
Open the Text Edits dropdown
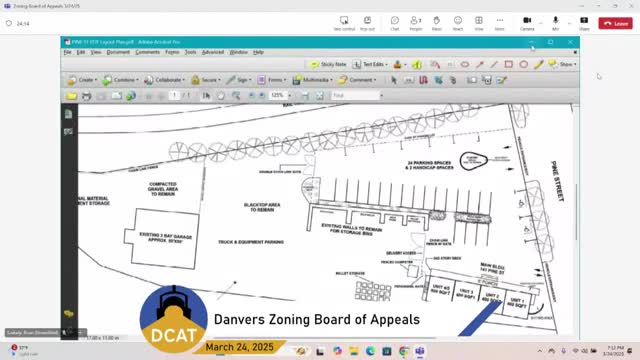[x=371, y=64]
